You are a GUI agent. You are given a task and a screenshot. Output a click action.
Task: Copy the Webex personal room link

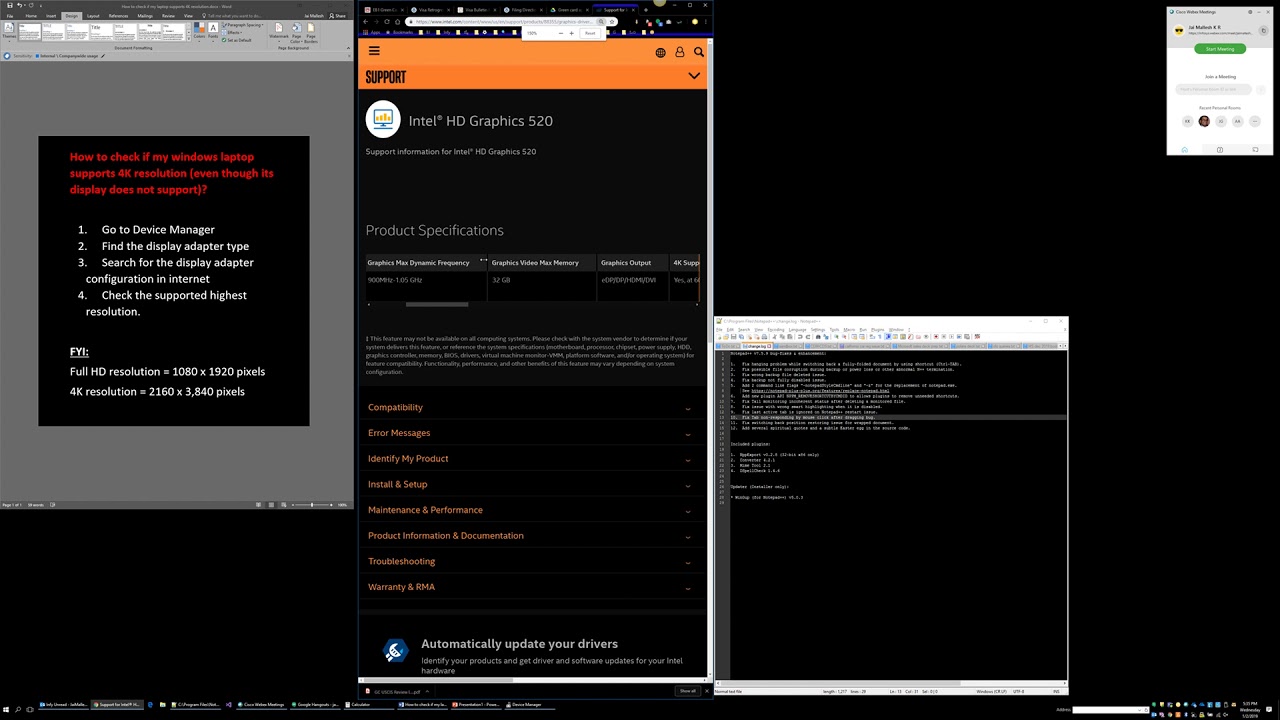tap(1263, 31)
